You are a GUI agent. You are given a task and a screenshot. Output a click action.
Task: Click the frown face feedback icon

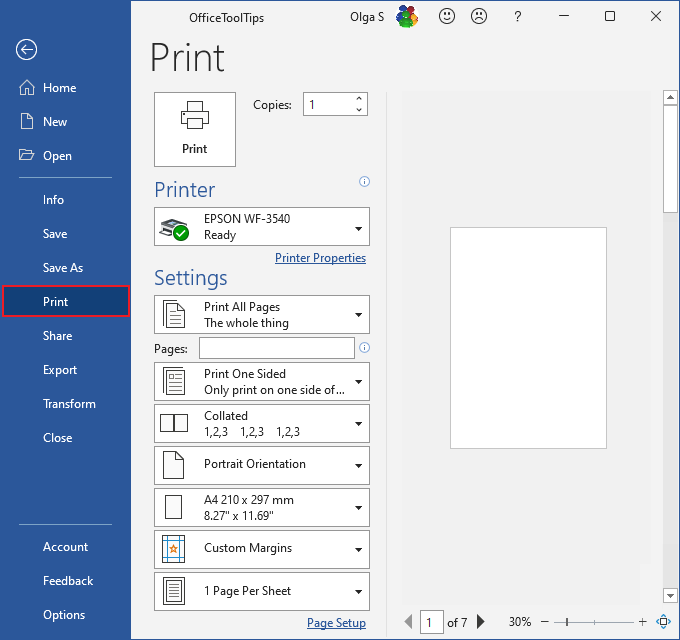click(479, 16)
